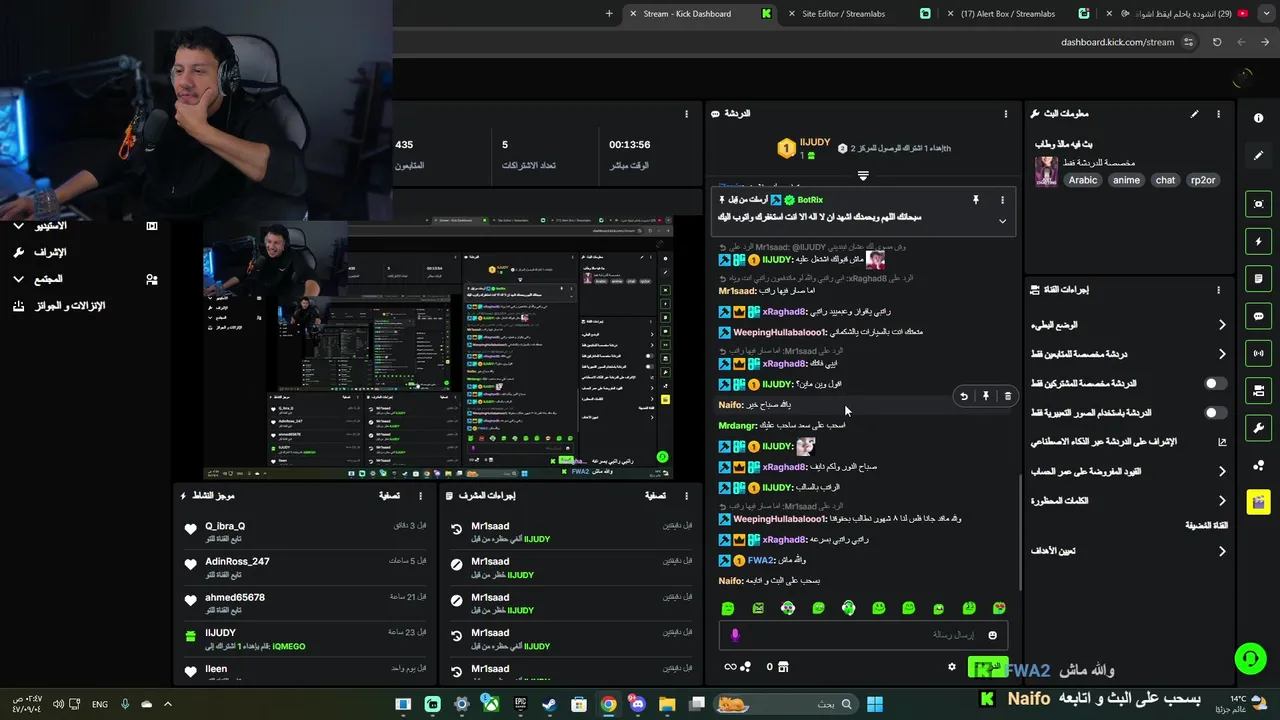Filter the moderator actions panel
1280x720 pixels.
coord(655,495)
